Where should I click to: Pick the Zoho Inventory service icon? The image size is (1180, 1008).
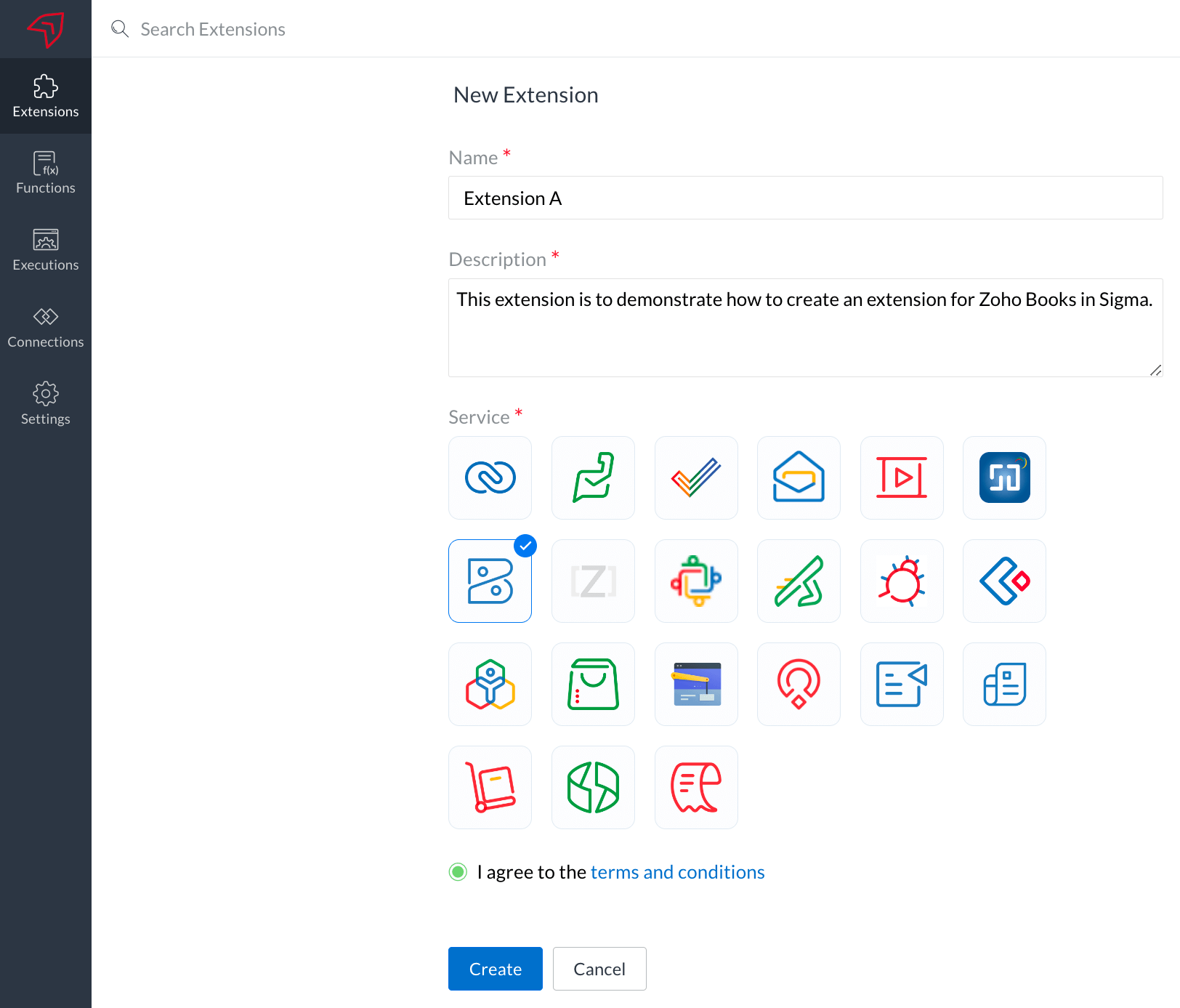tap(490, 787)
